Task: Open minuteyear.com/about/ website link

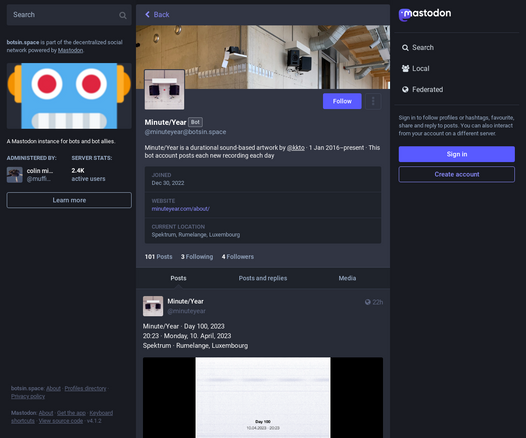Action: coord(180,209)
